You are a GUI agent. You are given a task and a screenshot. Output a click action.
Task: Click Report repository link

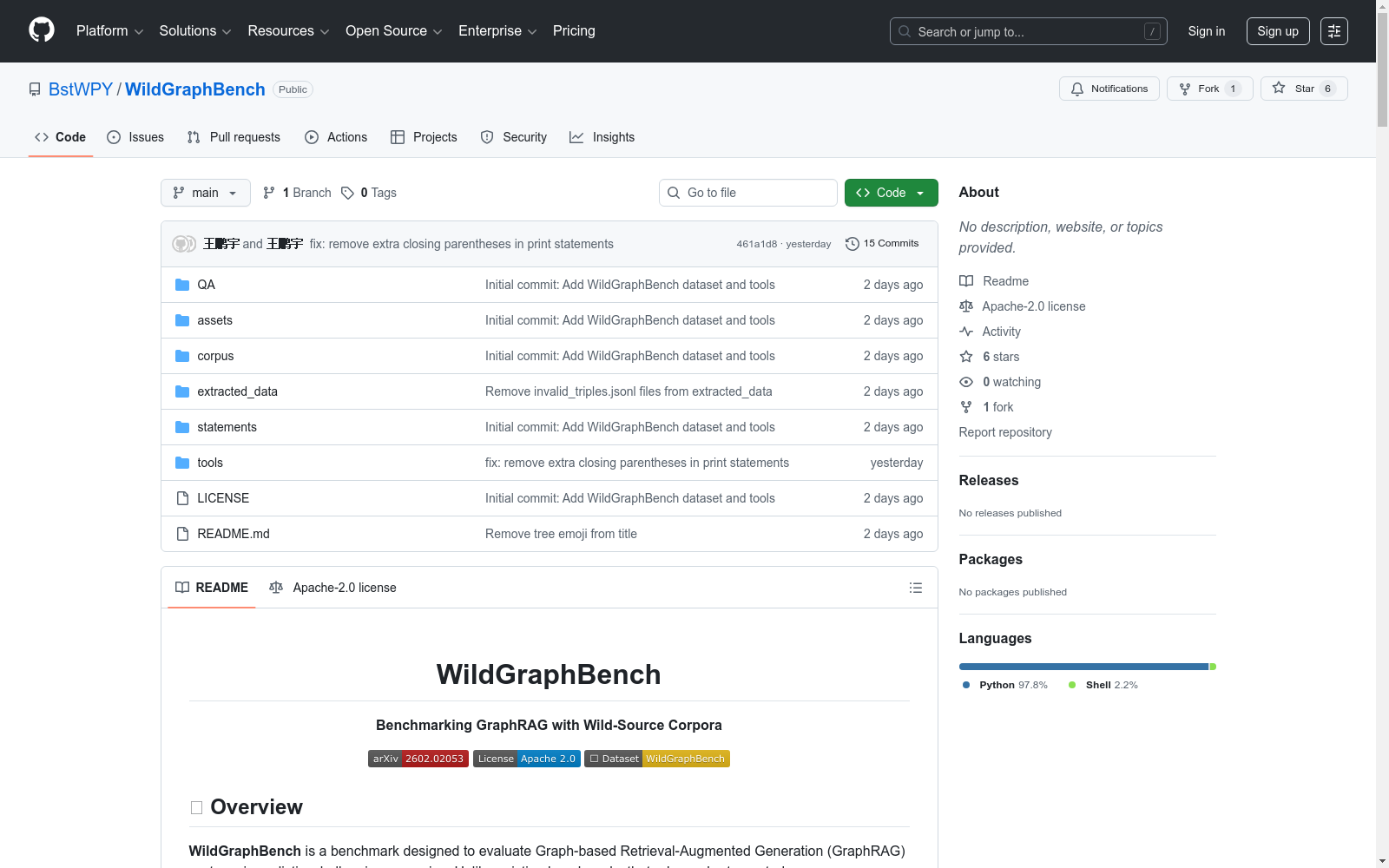(1005, 432)
